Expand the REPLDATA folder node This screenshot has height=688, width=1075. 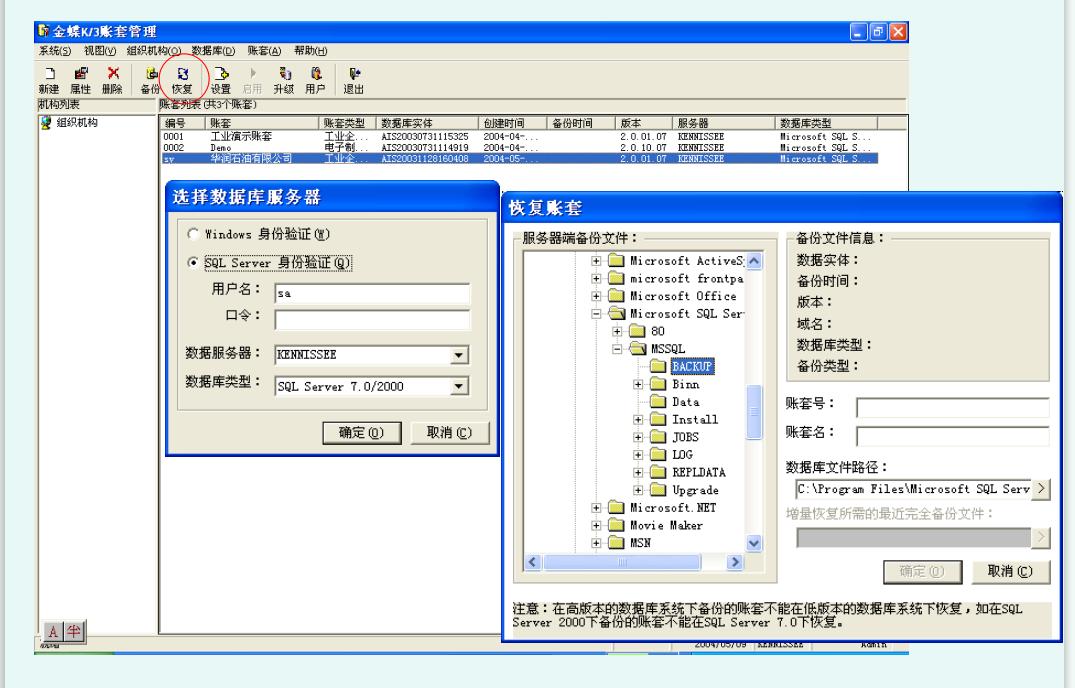(x=638, y=473)
